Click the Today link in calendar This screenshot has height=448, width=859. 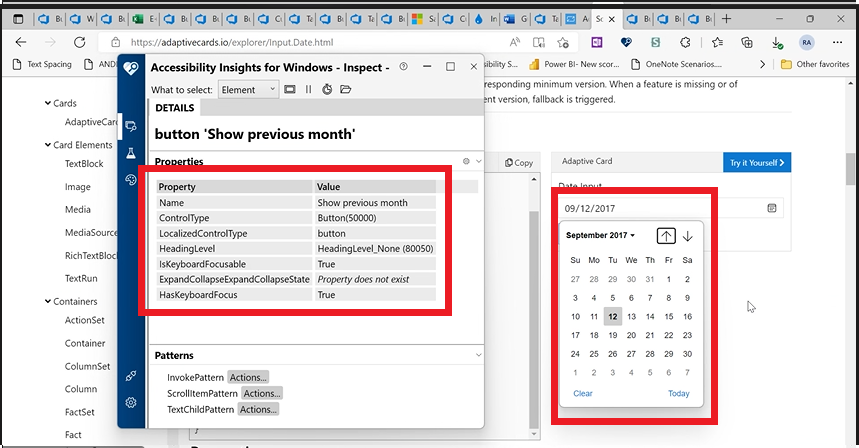[678, 393]
